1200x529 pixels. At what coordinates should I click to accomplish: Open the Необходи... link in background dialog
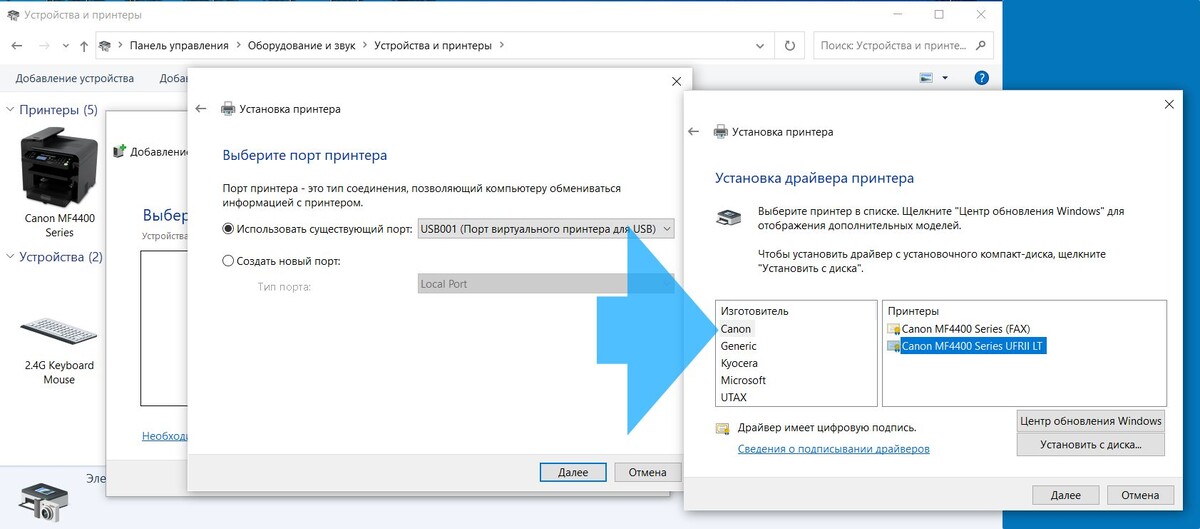pos(164,436)
